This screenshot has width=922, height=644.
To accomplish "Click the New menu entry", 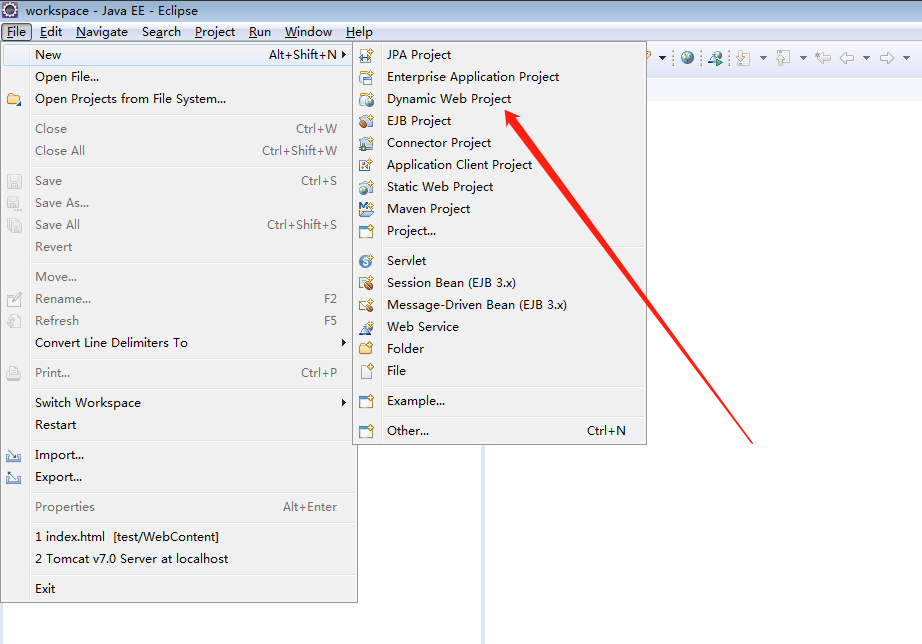I will click(179, 55).
